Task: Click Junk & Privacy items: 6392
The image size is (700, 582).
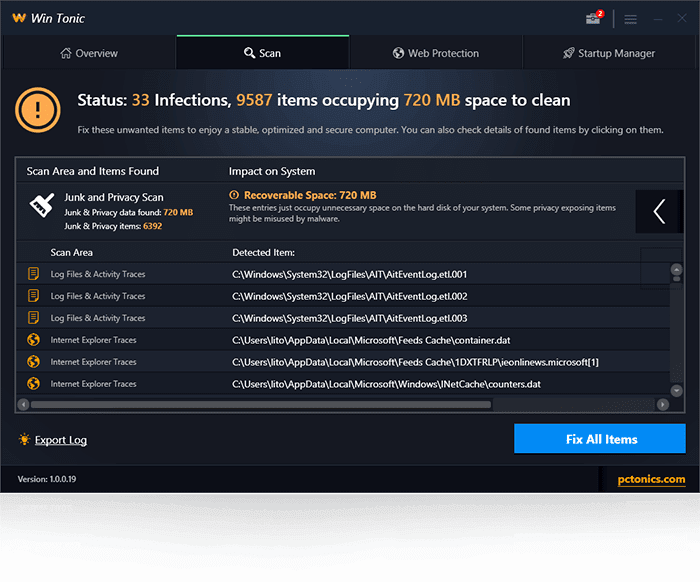Action: [113, 226]
